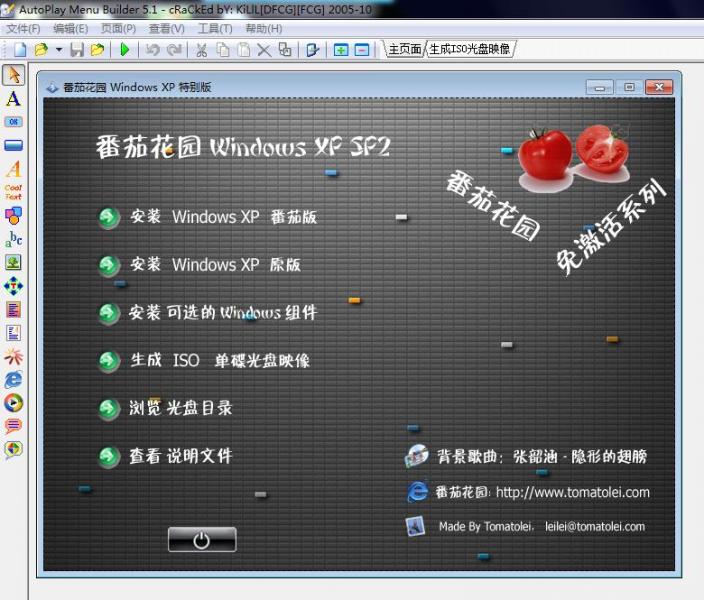Image resolution: width=704 pixels, height=600 pixels.
Task: Click green arrow icon beside 番茄版
Action: 109,218
